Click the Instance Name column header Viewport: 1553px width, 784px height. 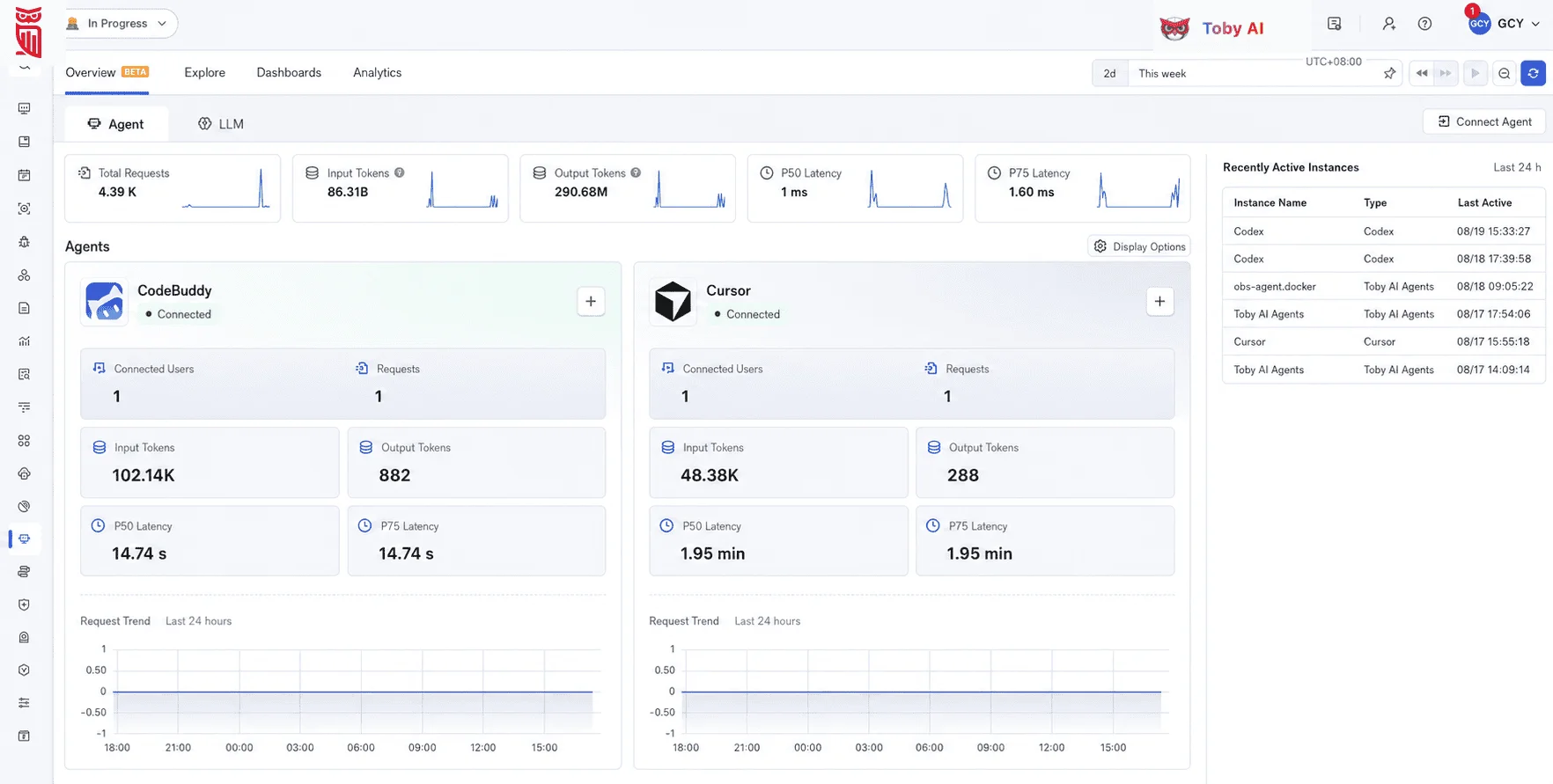click(x=1270, y=202)
